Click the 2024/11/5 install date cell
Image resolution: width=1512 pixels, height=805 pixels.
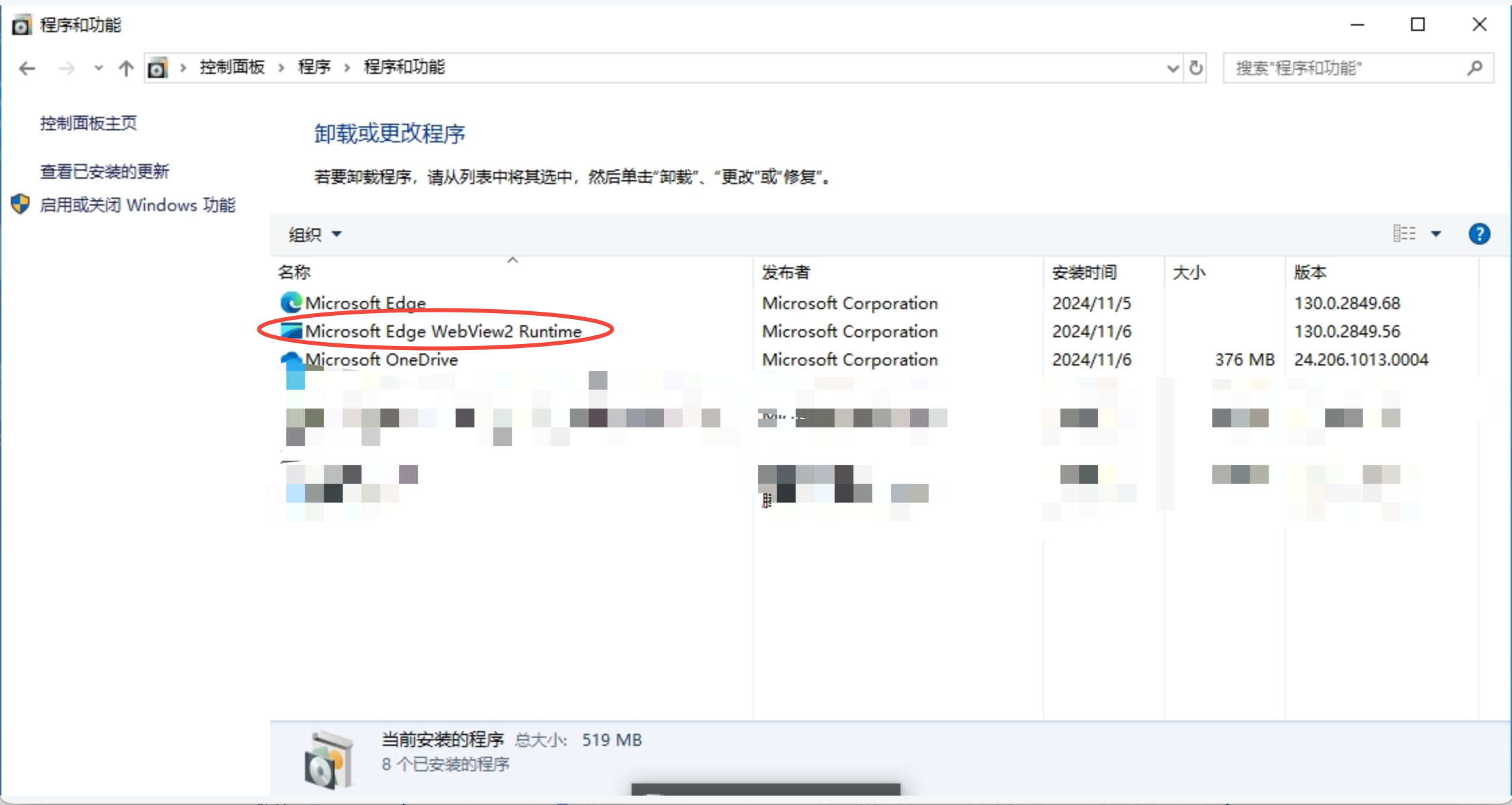coord(1092,303)
